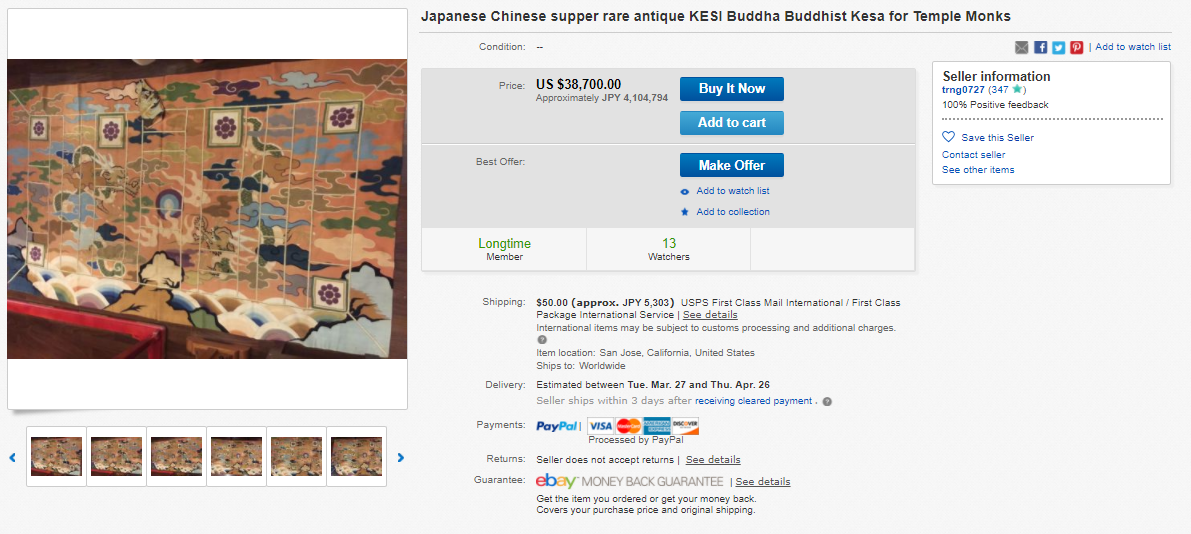
Task: Click the heart icon to save seller
Action: click(948, 137)
